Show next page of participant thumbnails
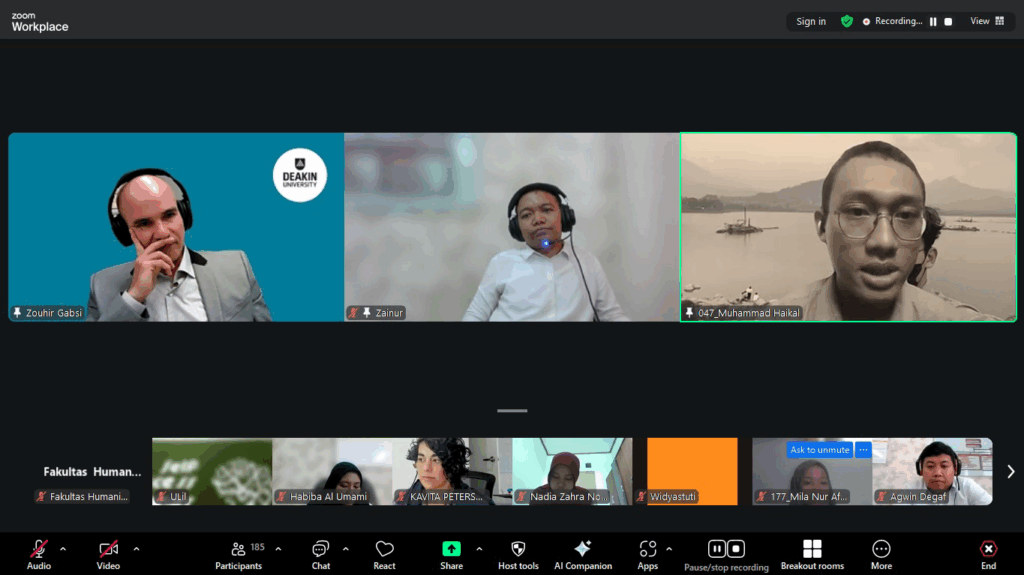 pos(1010,471)
